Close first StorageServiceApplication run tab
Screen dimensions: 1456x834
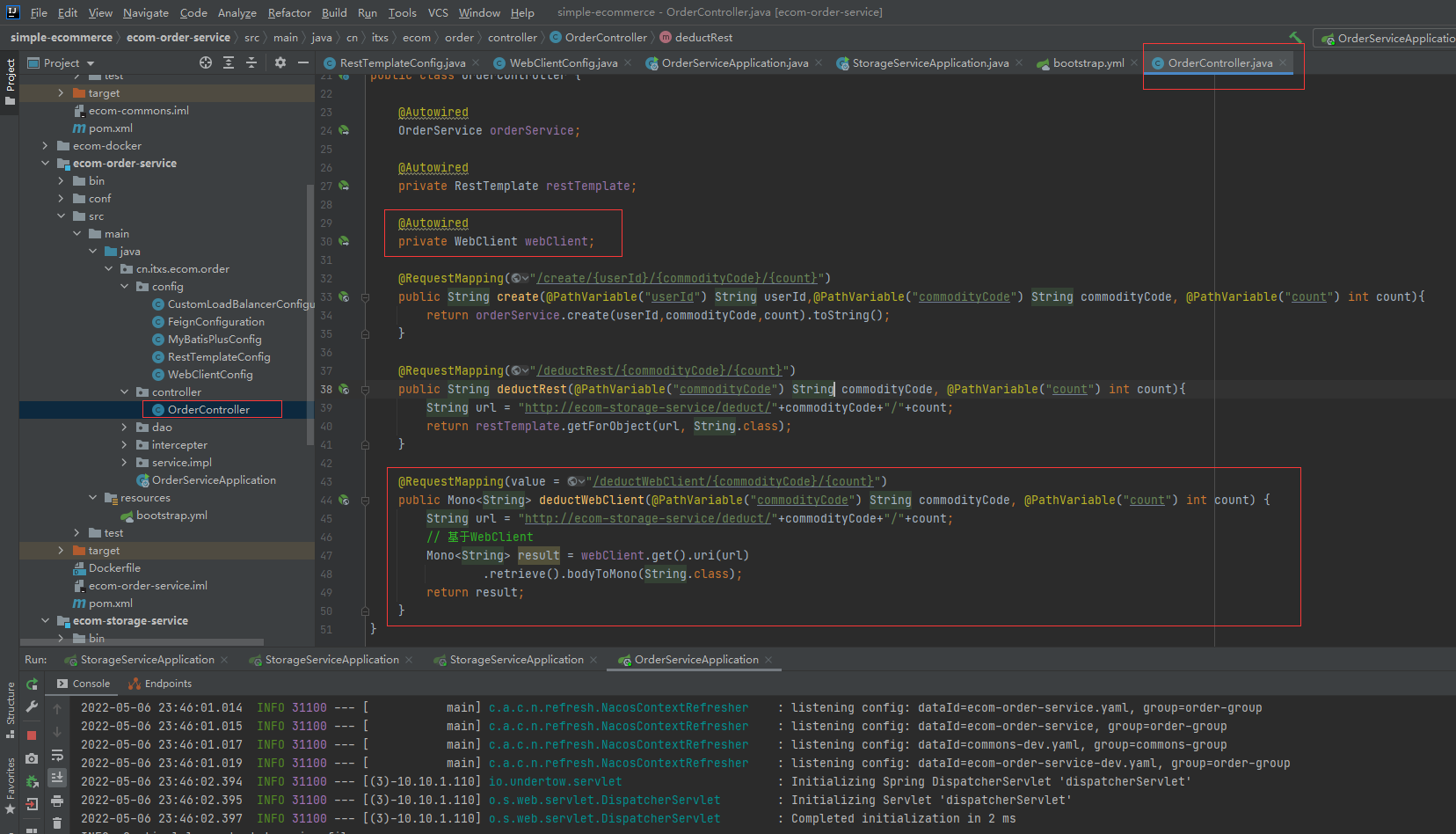tap(224, 660)
